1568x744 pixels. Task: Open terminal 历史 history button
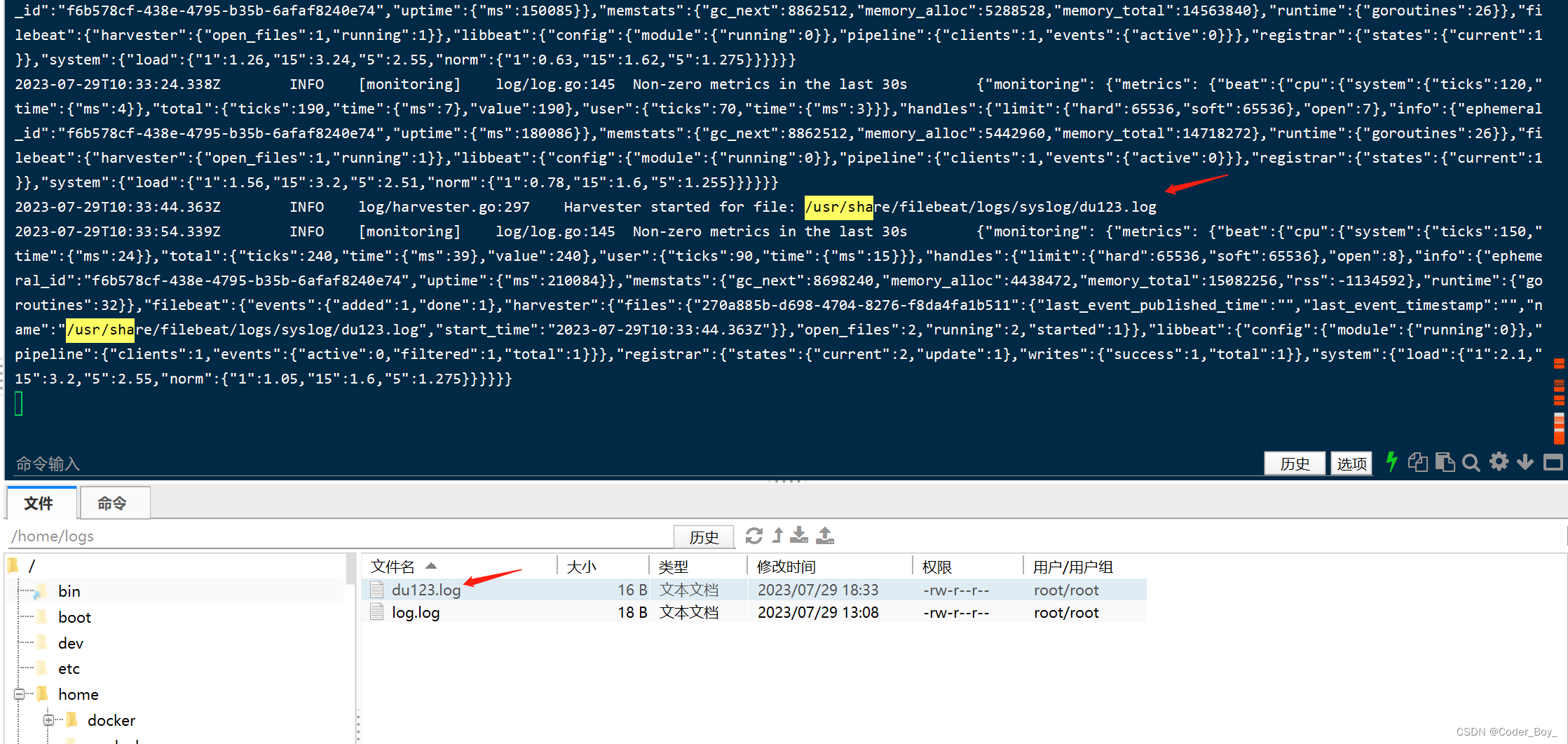(x=1295, y=464)
